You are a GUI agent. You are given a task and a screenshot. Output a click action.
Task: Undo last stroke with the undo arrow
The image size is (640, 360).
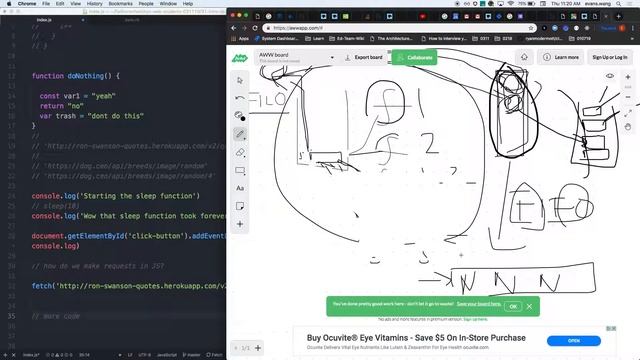tap(240, 98)
